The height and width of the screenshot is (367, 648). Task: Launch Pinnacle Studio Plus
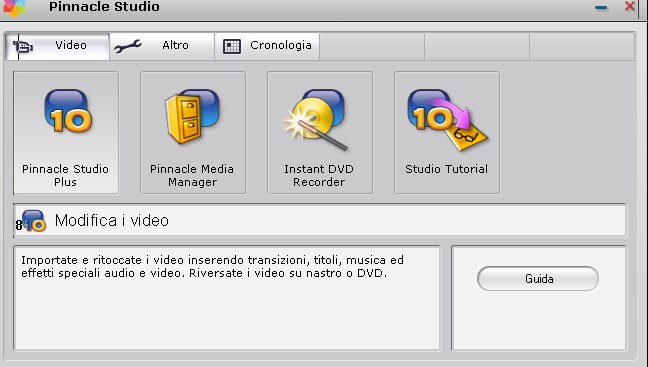66,133
